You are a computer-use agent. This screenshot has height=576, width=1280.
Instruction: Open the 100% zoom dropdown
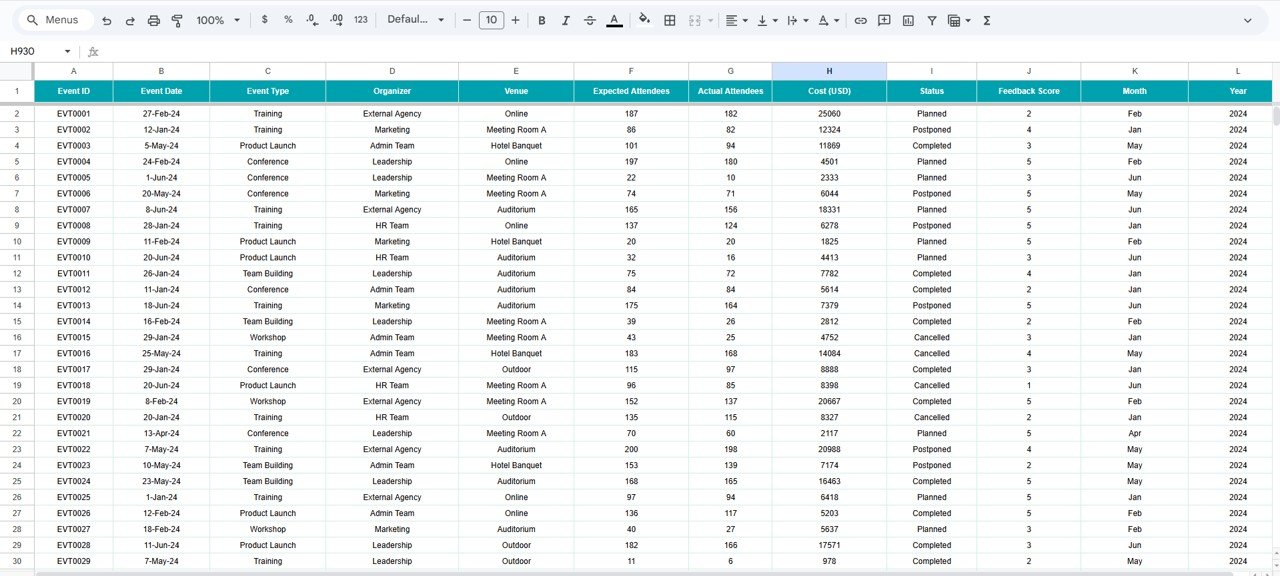click(x=218, y=20)
